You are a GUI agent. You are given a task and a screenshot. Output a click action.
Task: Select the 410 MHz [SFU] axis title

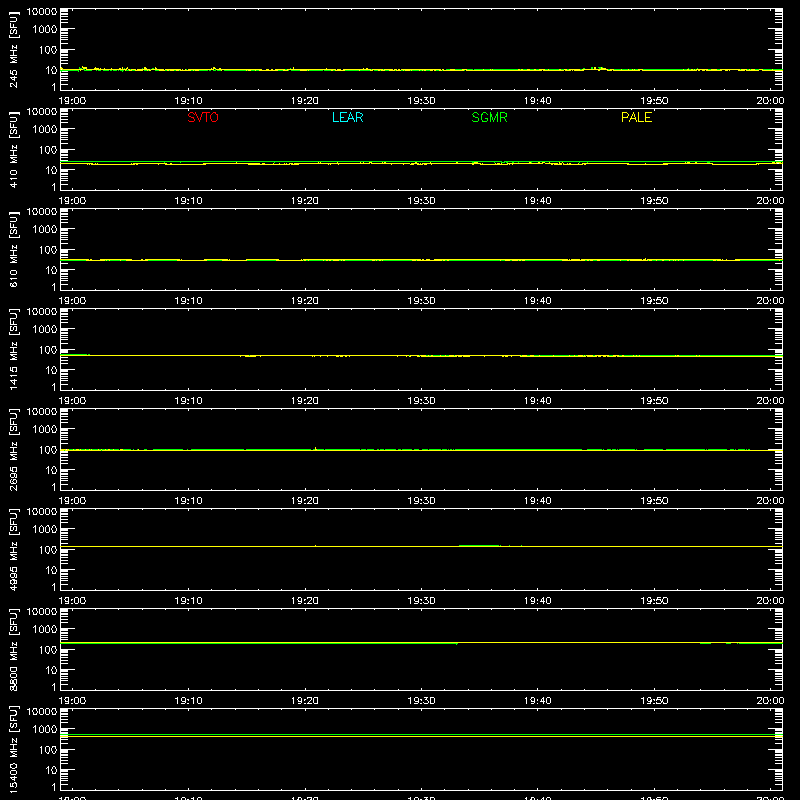click(x=13, y=149)
